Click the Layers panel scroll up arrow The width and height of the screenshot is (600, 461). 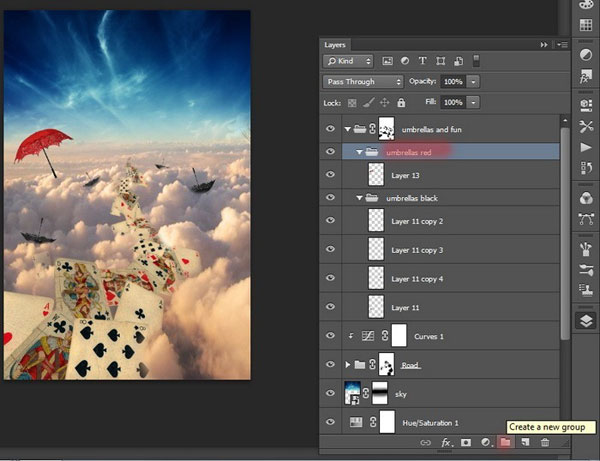565,121
